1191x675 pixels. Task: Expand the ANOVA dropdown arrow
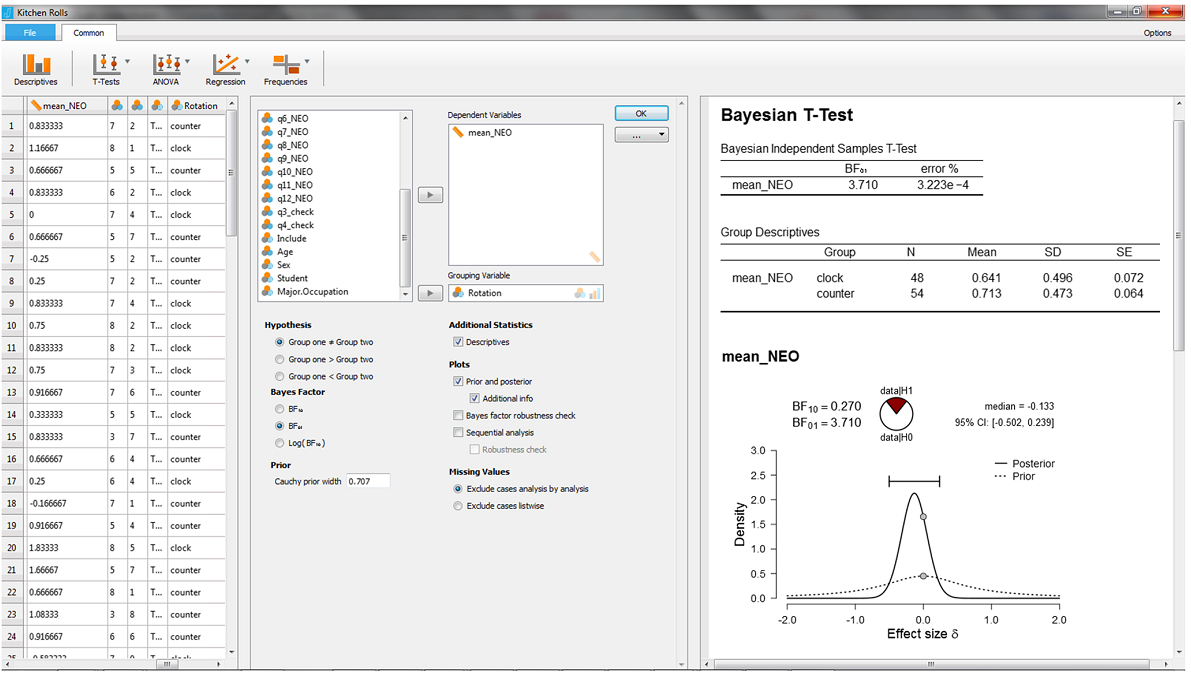(x=188, y=62)
